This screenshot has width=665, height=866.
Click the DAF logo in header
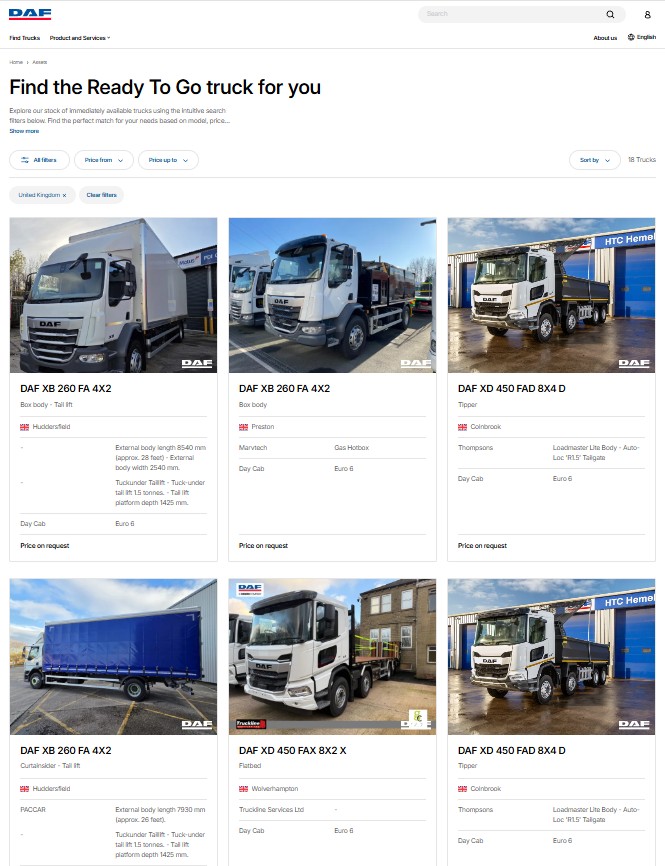click(x=30, y=14)
